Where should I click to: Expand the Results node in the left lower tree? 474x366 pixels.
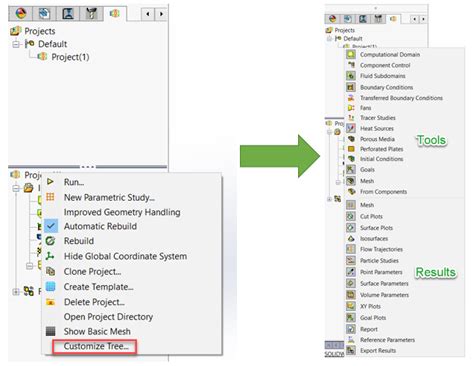[x=16, y=292]
